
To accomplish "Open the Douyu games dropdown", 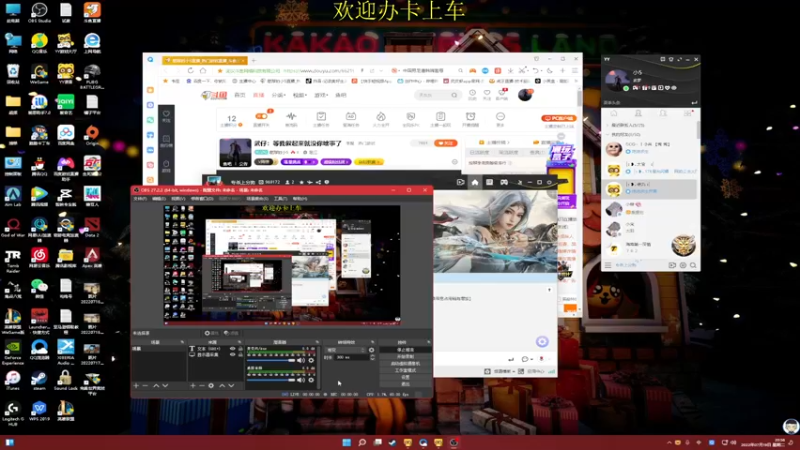I will click(321, 95).
